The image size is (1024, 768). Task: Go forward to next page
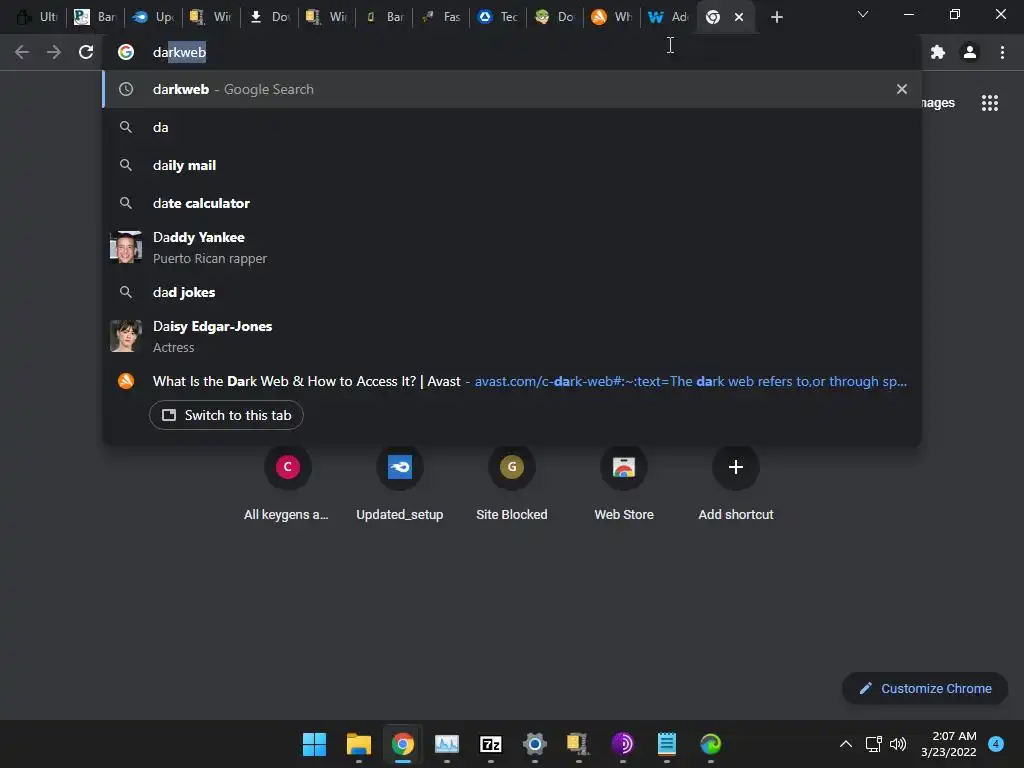pyautogui.click(x=54, y=52)
